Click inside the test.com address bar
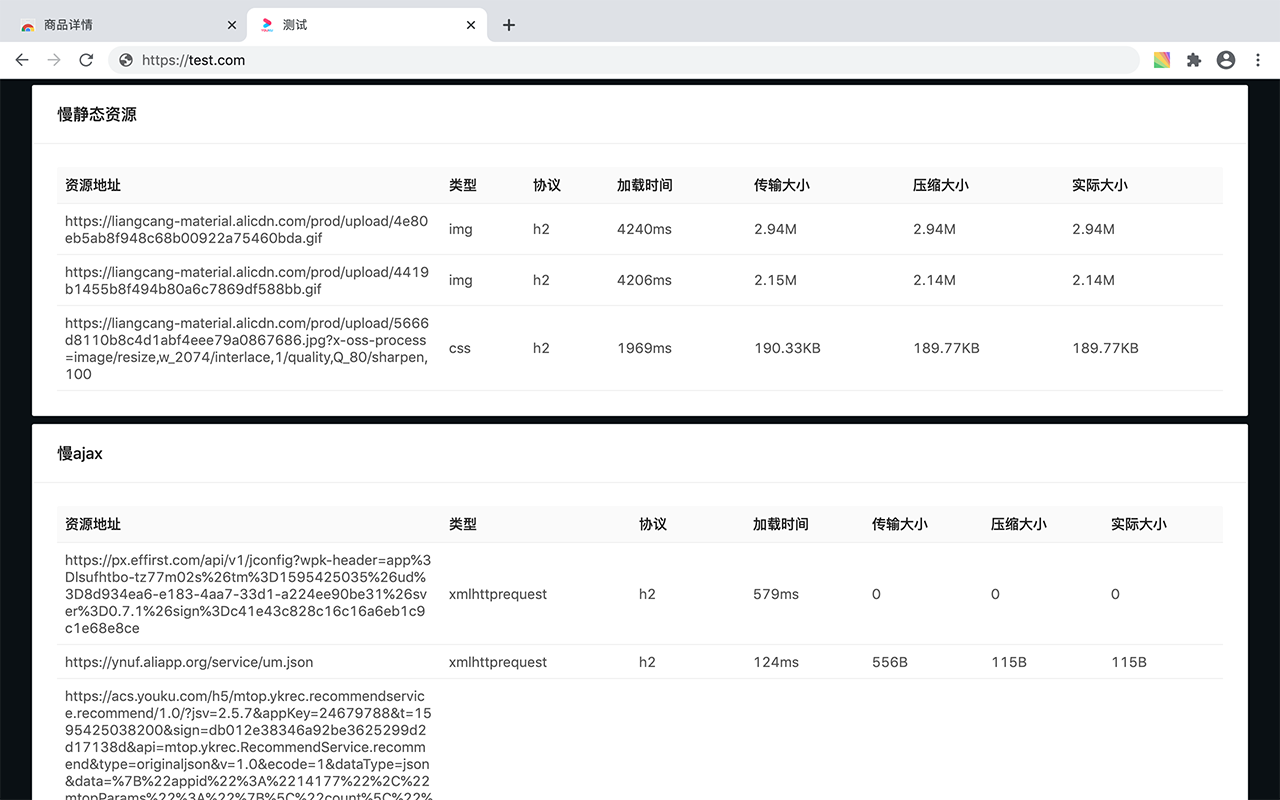Viewport: 1280px width, 800px height. coord(400,60)
